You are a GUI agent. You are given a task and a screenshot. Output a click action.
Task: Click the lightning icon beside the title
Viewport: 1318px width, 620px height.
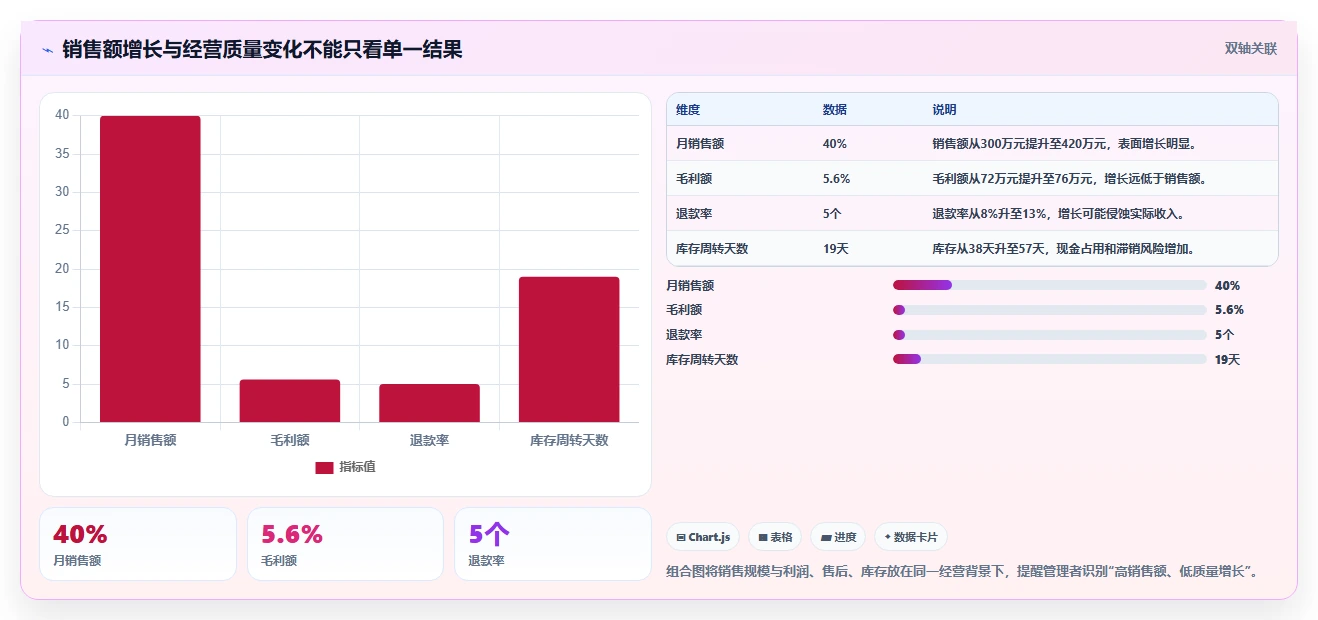(47, 50)
